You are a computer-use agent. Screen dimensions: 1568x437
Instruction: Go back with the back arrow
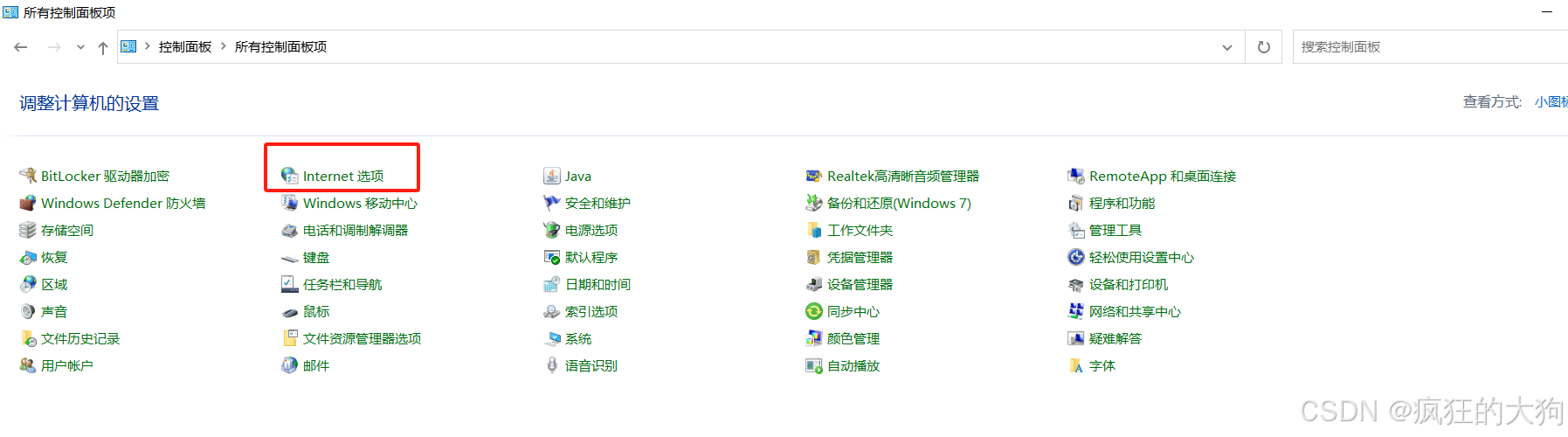(x=21, y=47)
